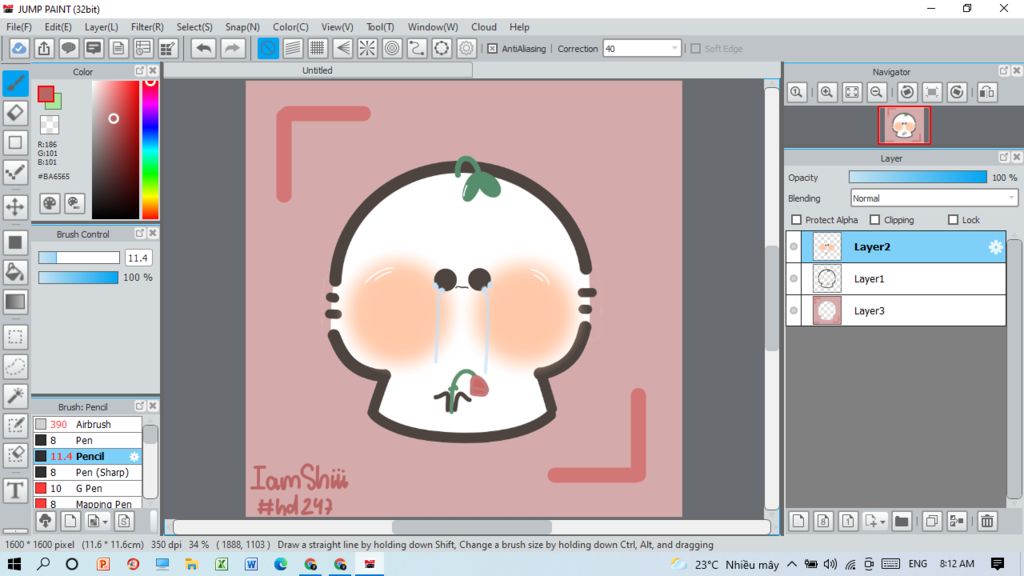Rotate canvas right in Navigator

pyautogui.click(x=957, y=92)
